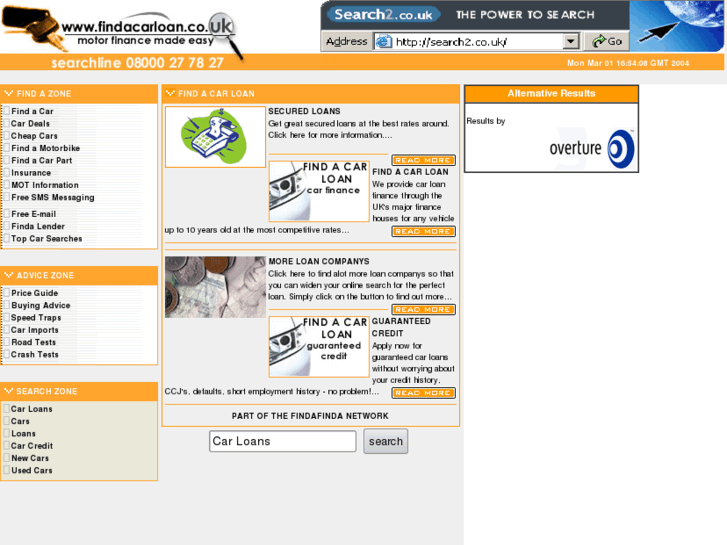Image resolution: width=727 pixels, height=545 pixels.
Task: Open the Free SMS Messaging link
Action: point(53,198)
